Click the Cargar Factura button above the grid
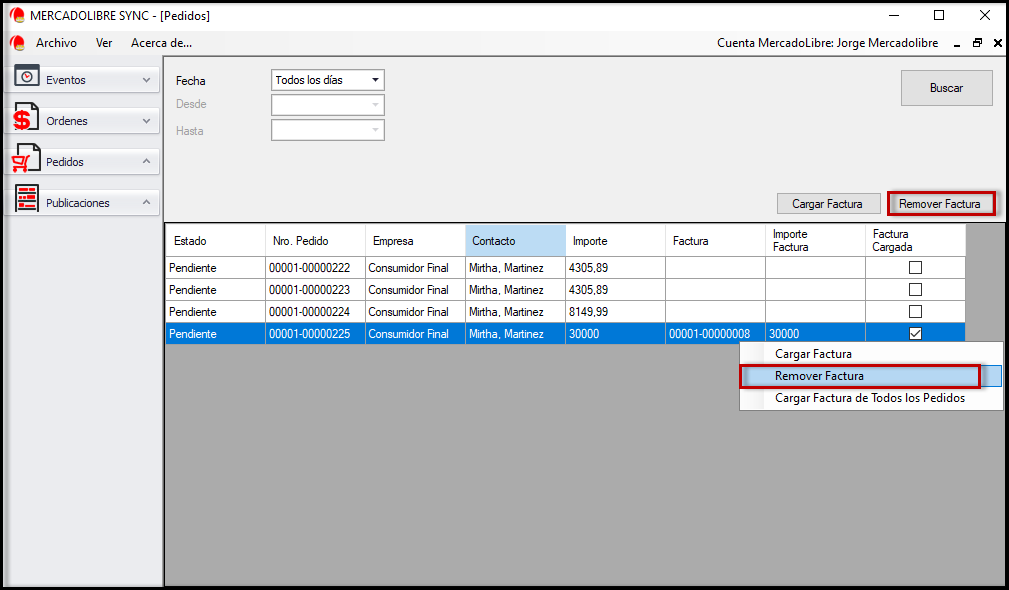The width and height of the screenshot is (1009, 590). pos(828,204)
